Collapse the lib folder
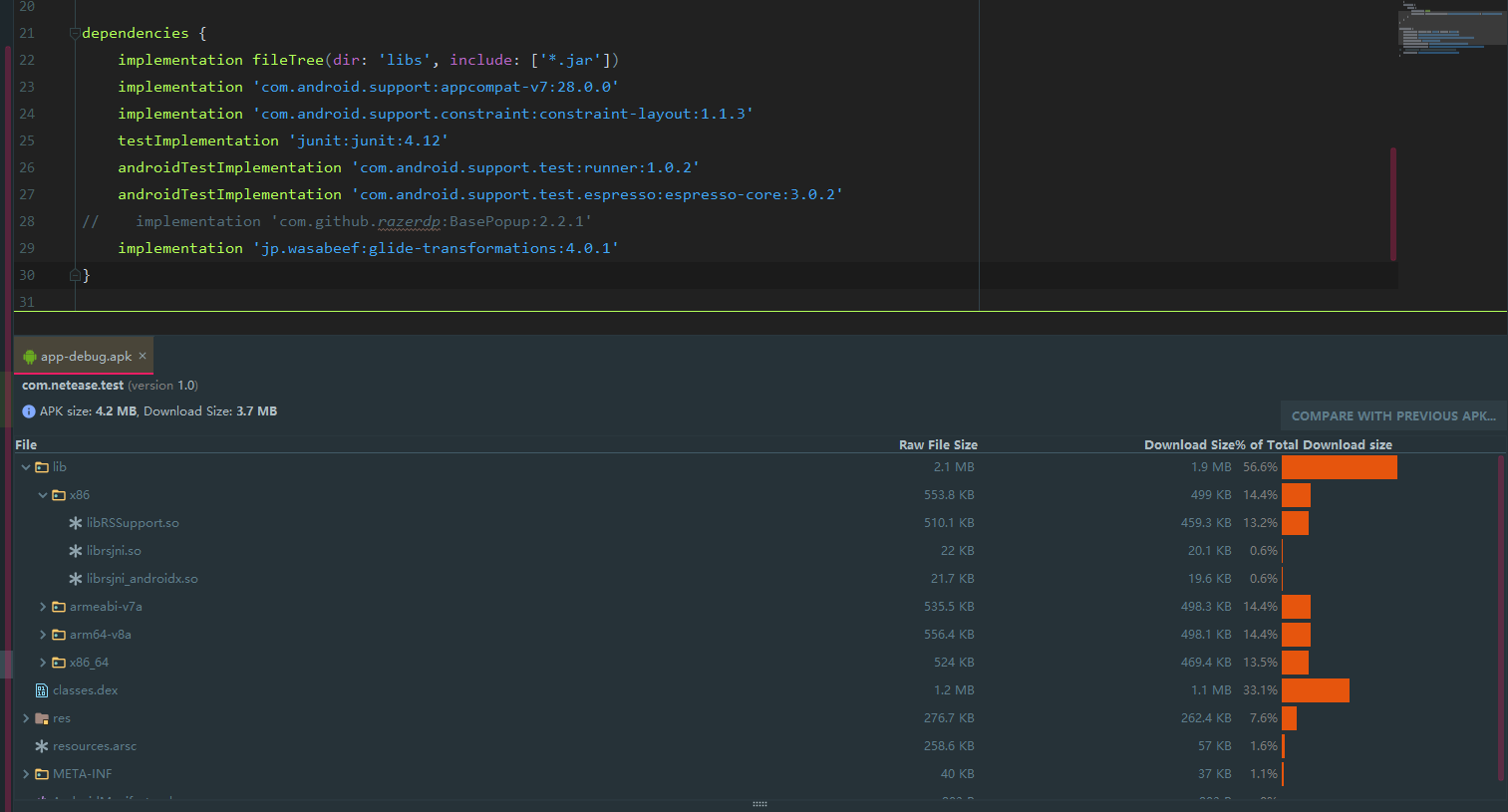Viewport: 1508px width, 812px height. coord(25,466)
